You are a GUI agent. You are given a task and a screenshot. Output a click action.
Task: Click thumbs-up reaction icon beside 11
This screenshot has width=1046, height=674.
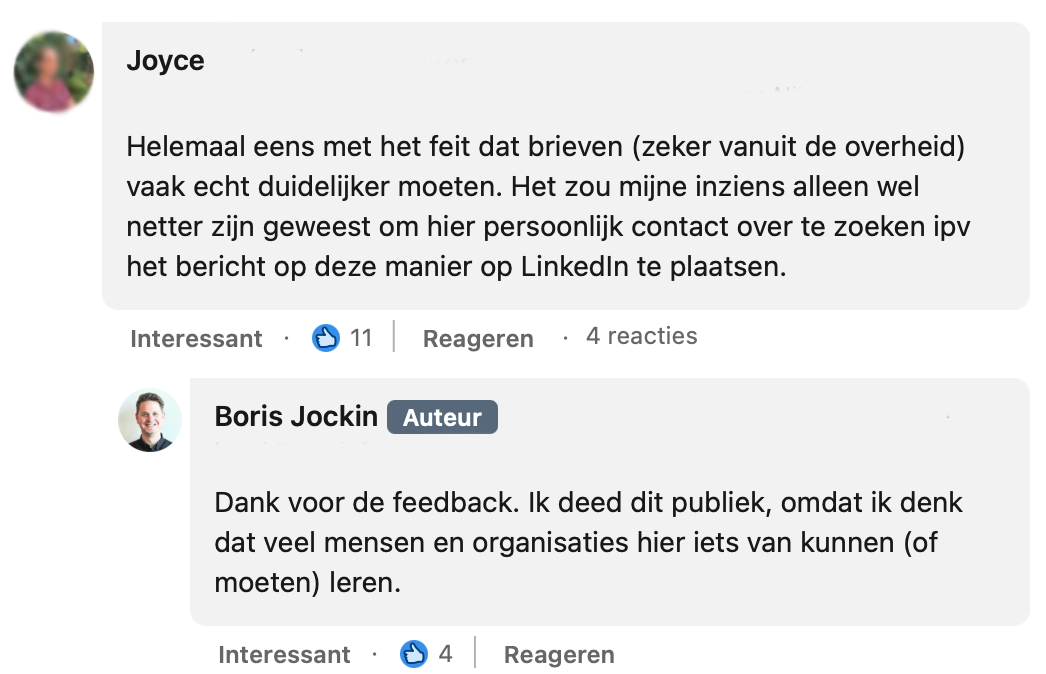click(x=326, y=338)
